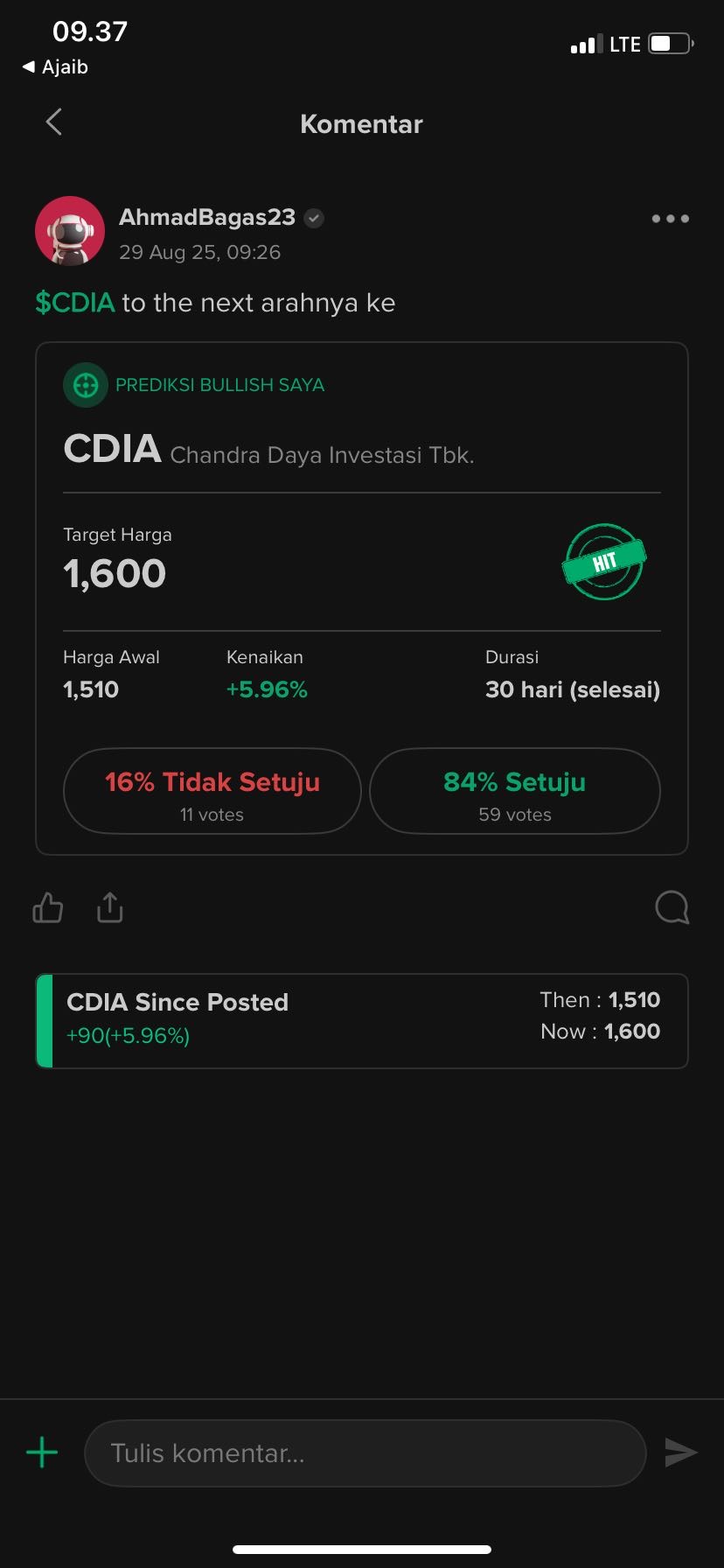724x1568 pixels.
Task: Vote 84% Setuju
Action: (514, 792)
